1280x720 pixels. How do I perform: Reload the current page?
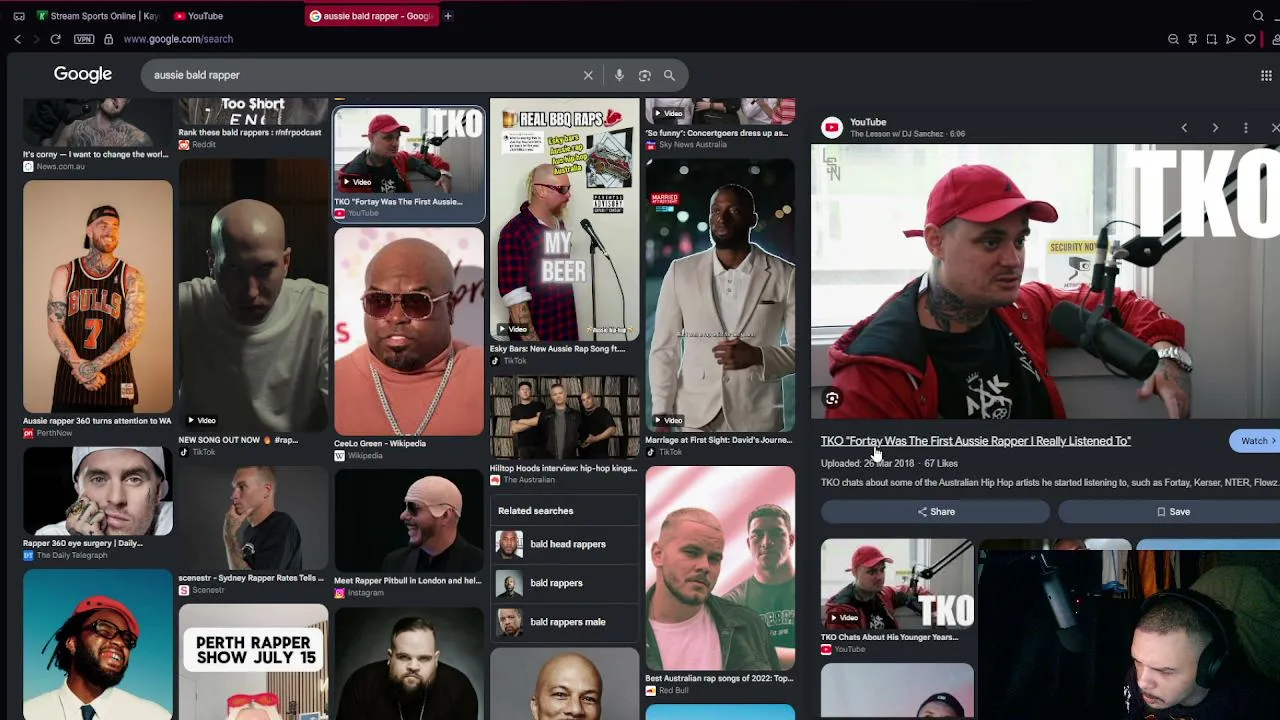click(x=56, y=39)
